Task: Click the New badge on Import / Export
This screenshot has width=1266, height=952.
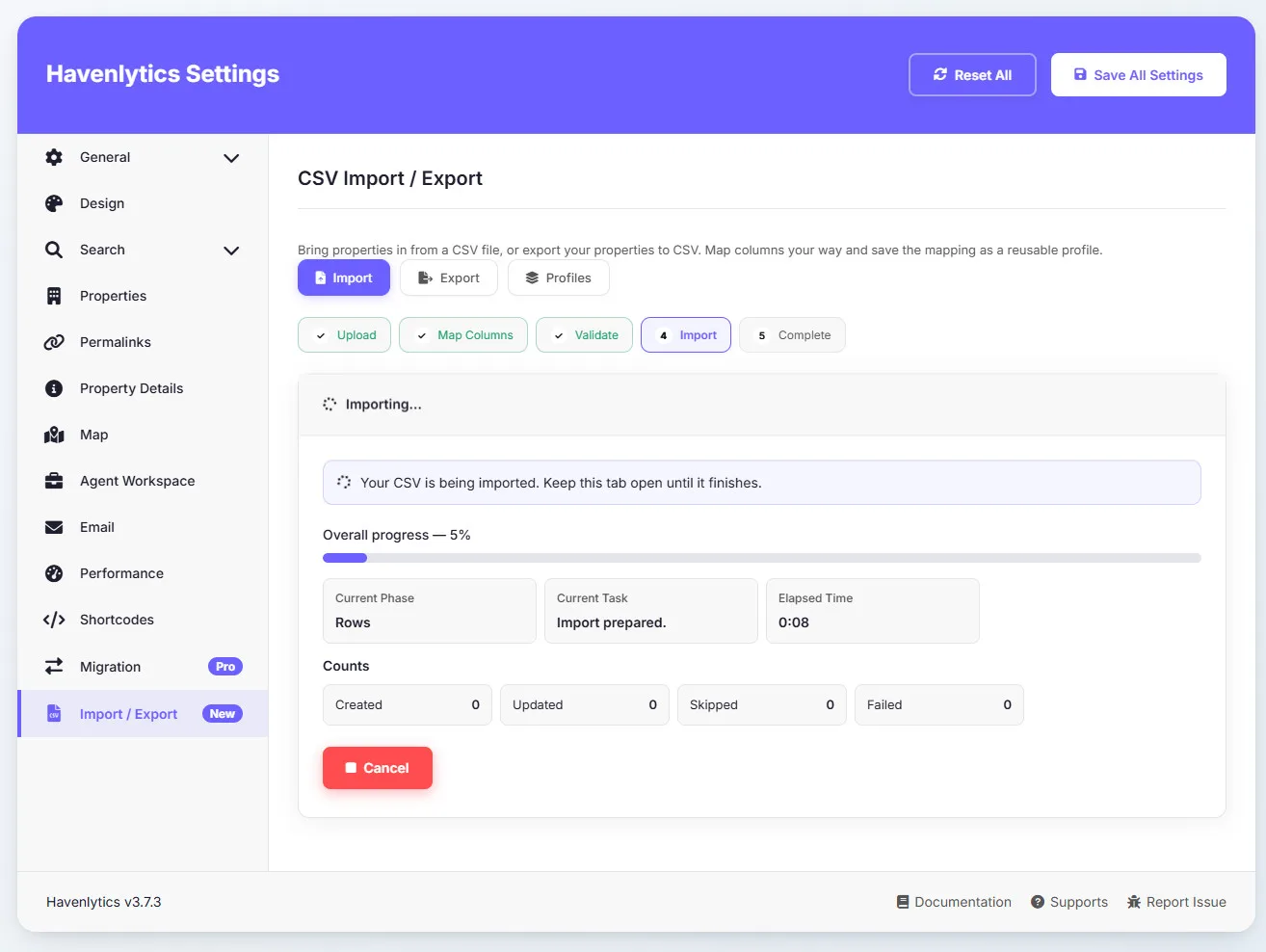Action: pos(223,714)
